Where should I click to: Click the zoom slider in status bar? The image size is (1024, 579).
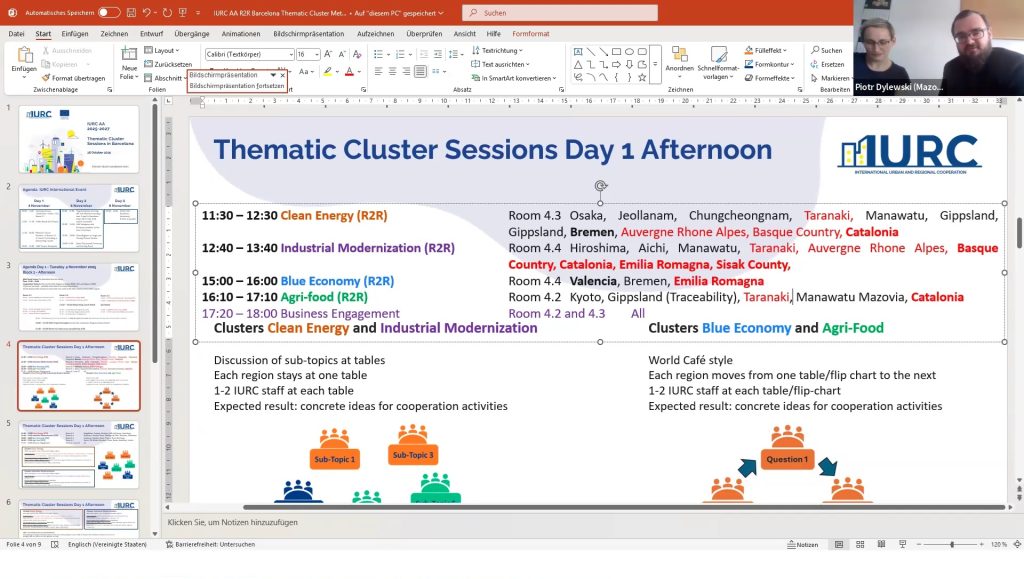point(951,545)
